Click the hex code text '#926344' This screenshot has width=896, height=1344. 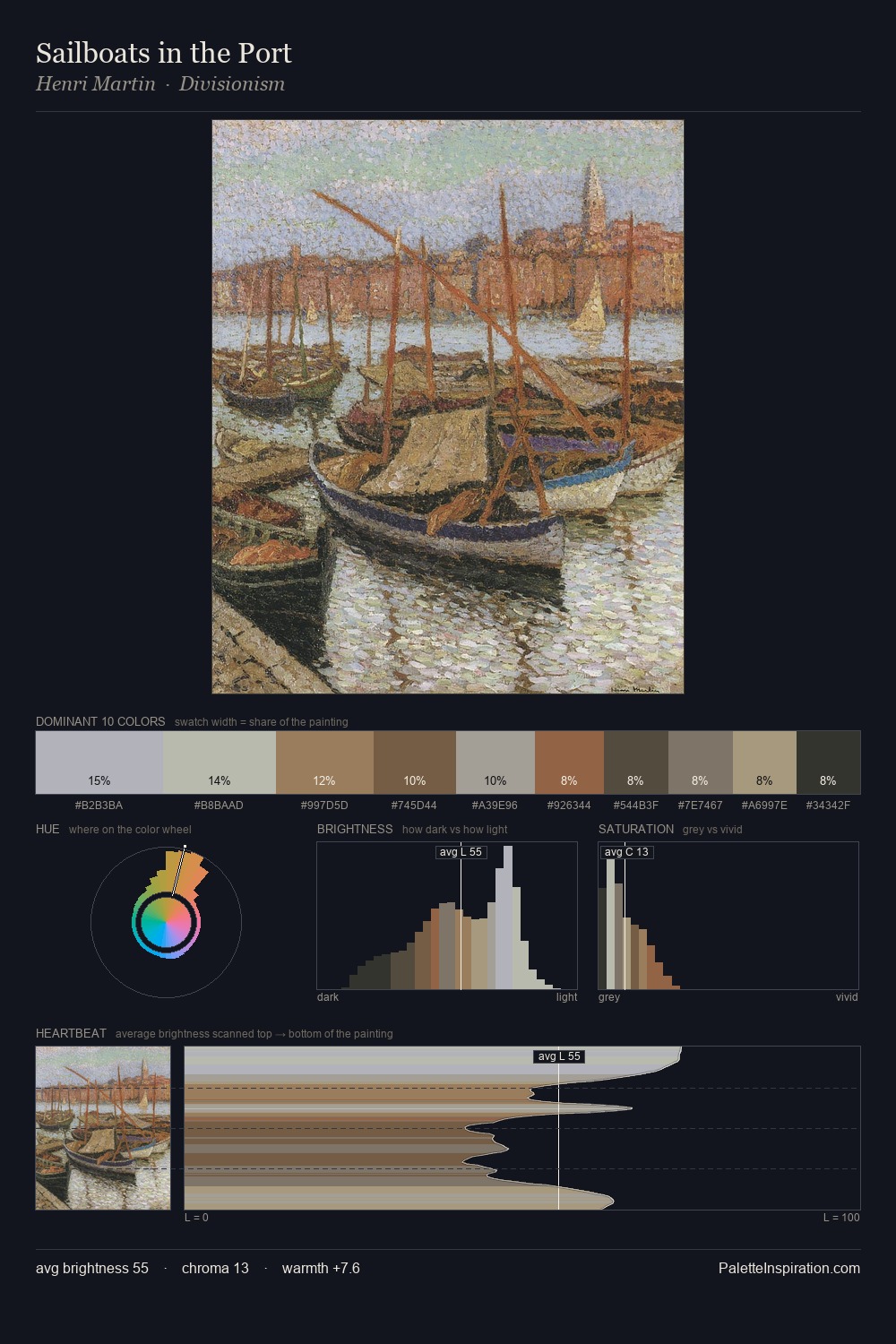[x=569, y=805]
